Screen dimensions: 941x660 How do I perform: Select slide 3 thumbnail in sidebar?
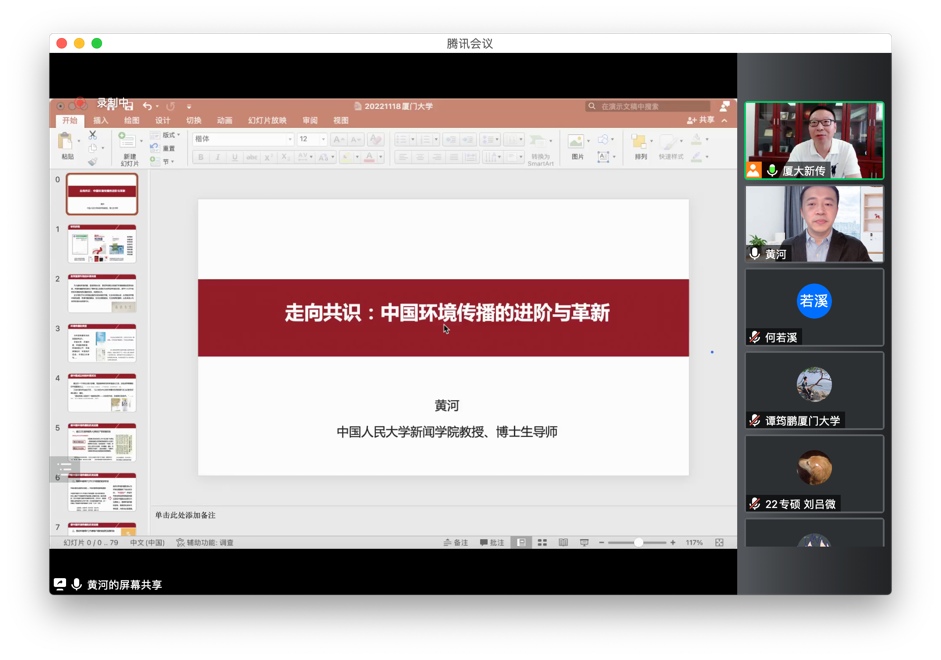[102, 343]
